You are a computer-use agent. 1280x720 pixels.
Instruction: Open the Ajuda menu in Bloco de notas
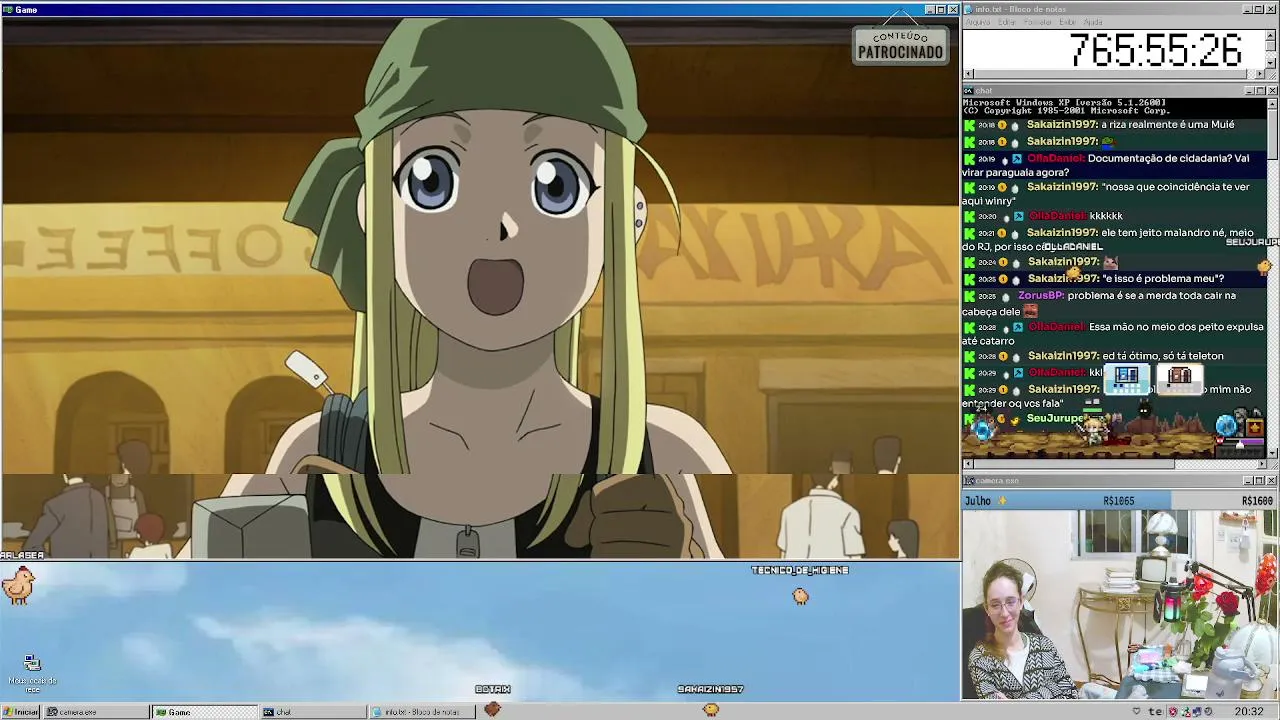click(x=1094, y=22)
